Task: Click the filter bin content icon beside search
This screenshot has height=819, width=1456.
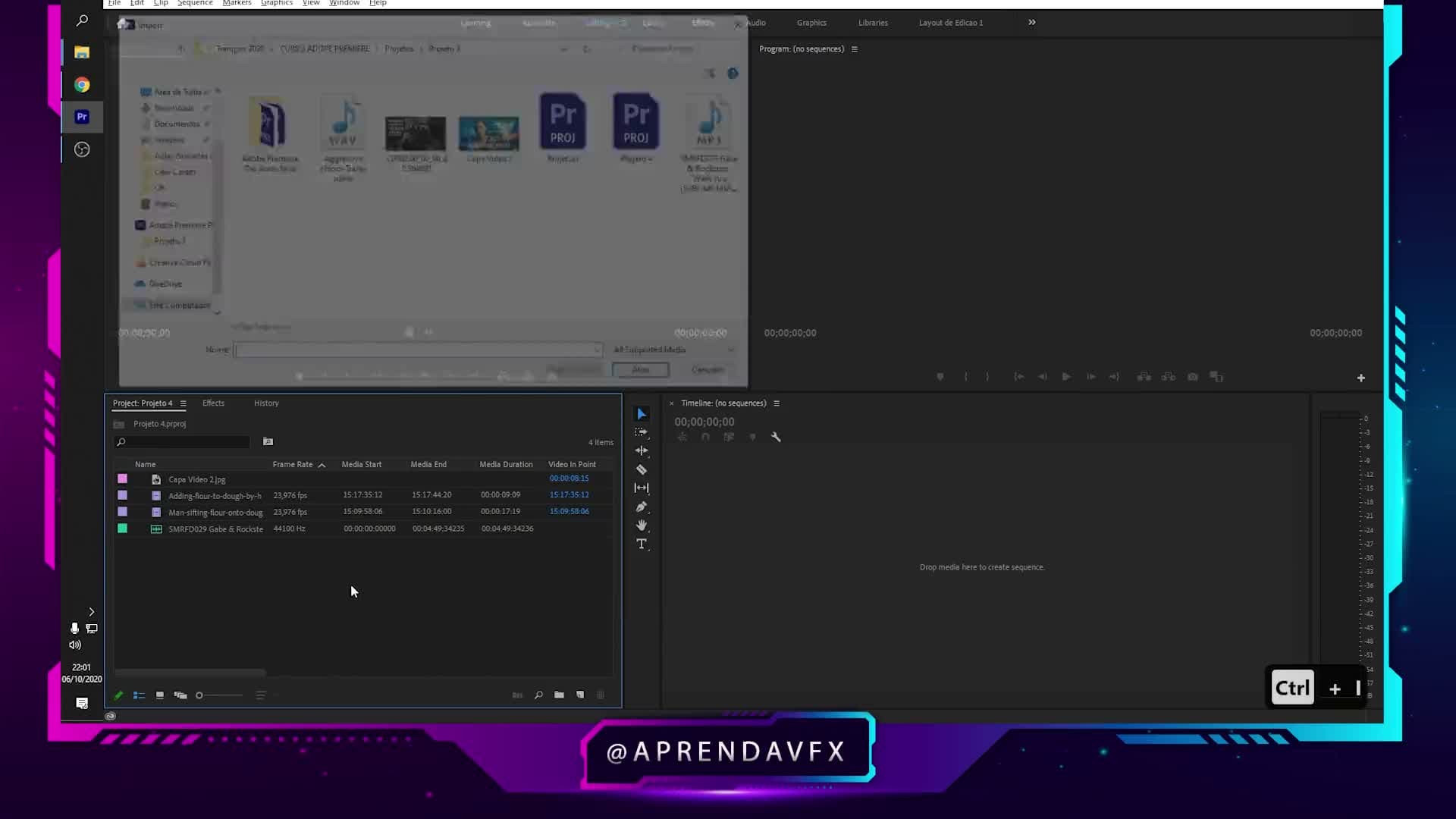Action: (268, 441)
